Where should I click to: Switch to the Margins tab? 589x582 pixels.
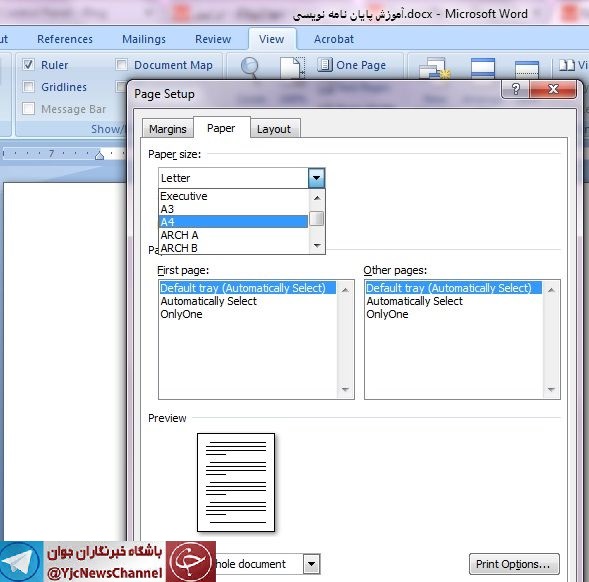[x=168, y=129]
